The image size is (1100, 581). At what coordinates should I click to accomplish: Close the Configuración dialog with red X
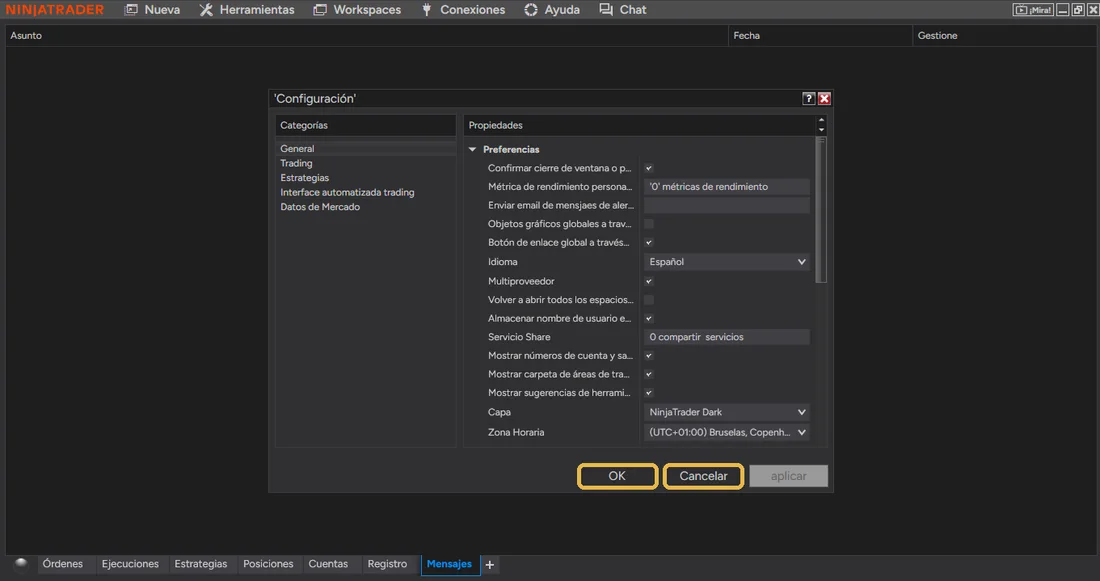pyautogui.click(x=824, y=99)
